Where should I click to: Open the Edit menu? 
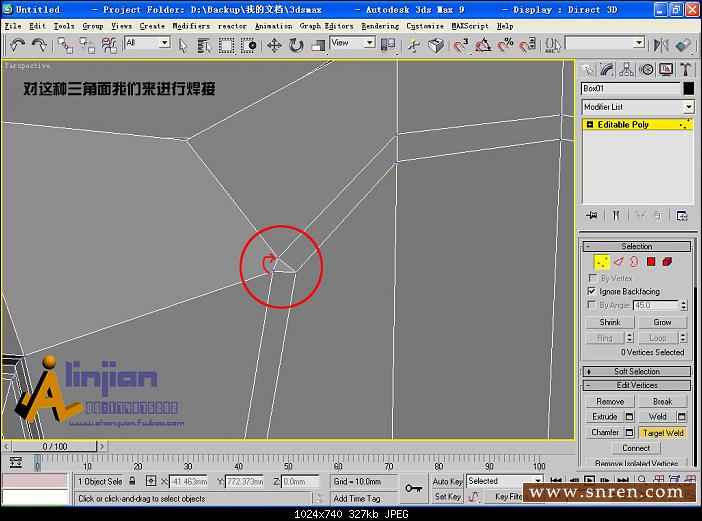click(38, 26)
